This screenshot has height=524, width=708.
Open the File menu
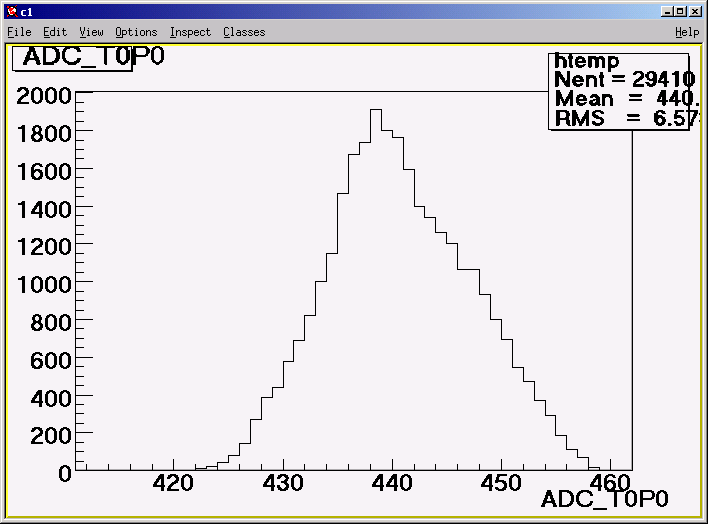(19, 32)
